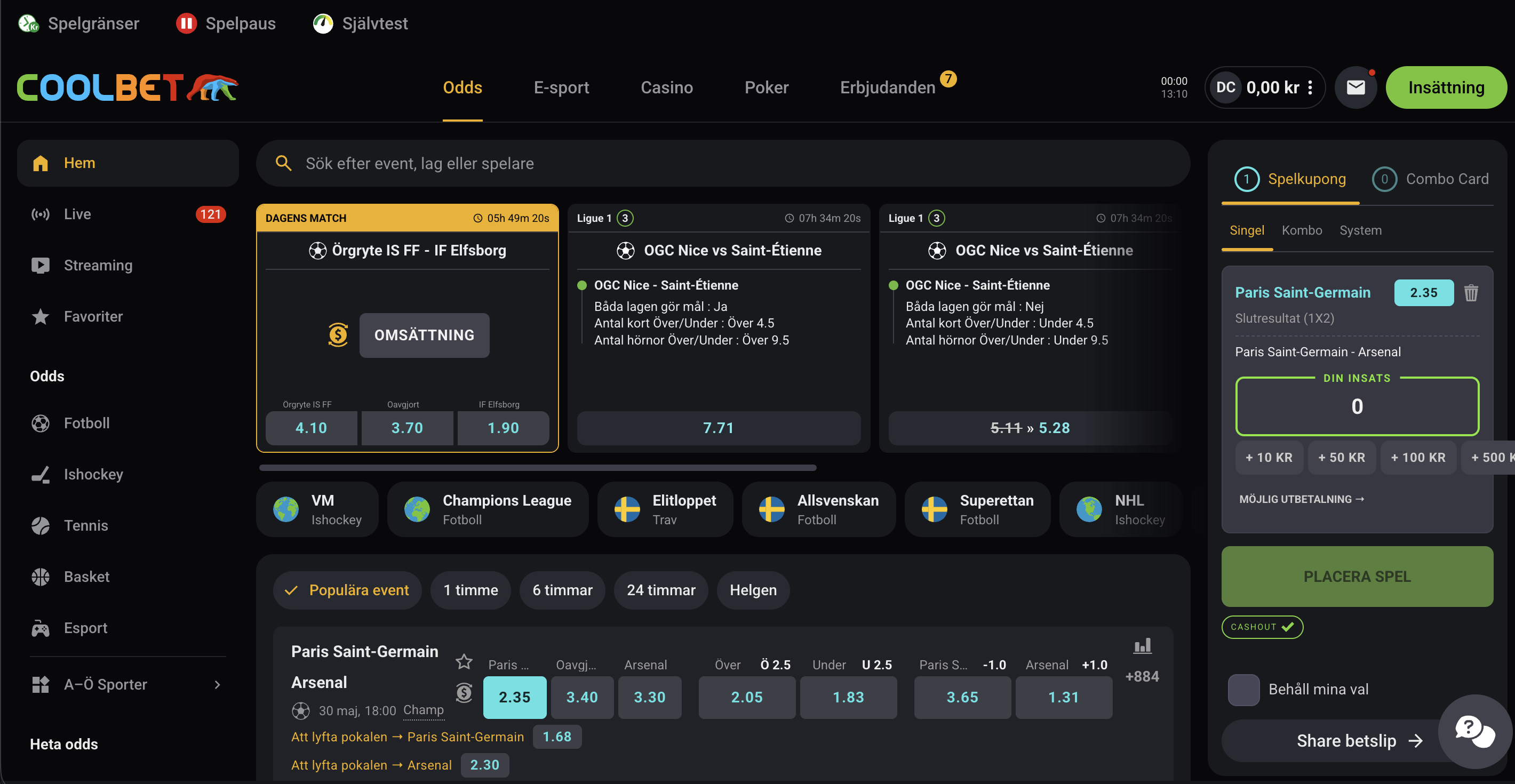
Task: Open match statistics bar chart icon
Action: [x=1142, y=646]
